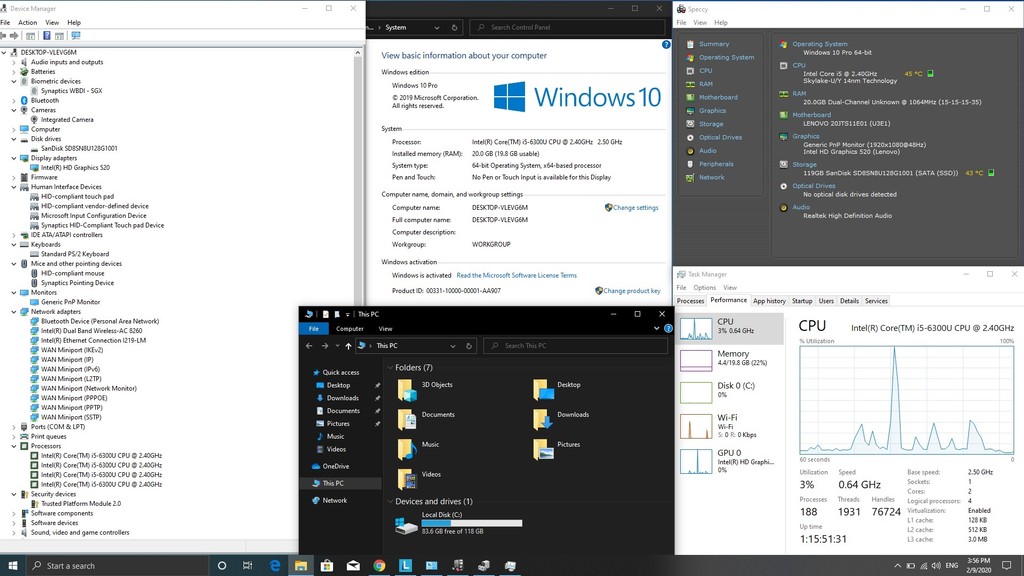Collapse the Processors tree node
Viewport: 1024px width, 576px height.
point(14,446)
